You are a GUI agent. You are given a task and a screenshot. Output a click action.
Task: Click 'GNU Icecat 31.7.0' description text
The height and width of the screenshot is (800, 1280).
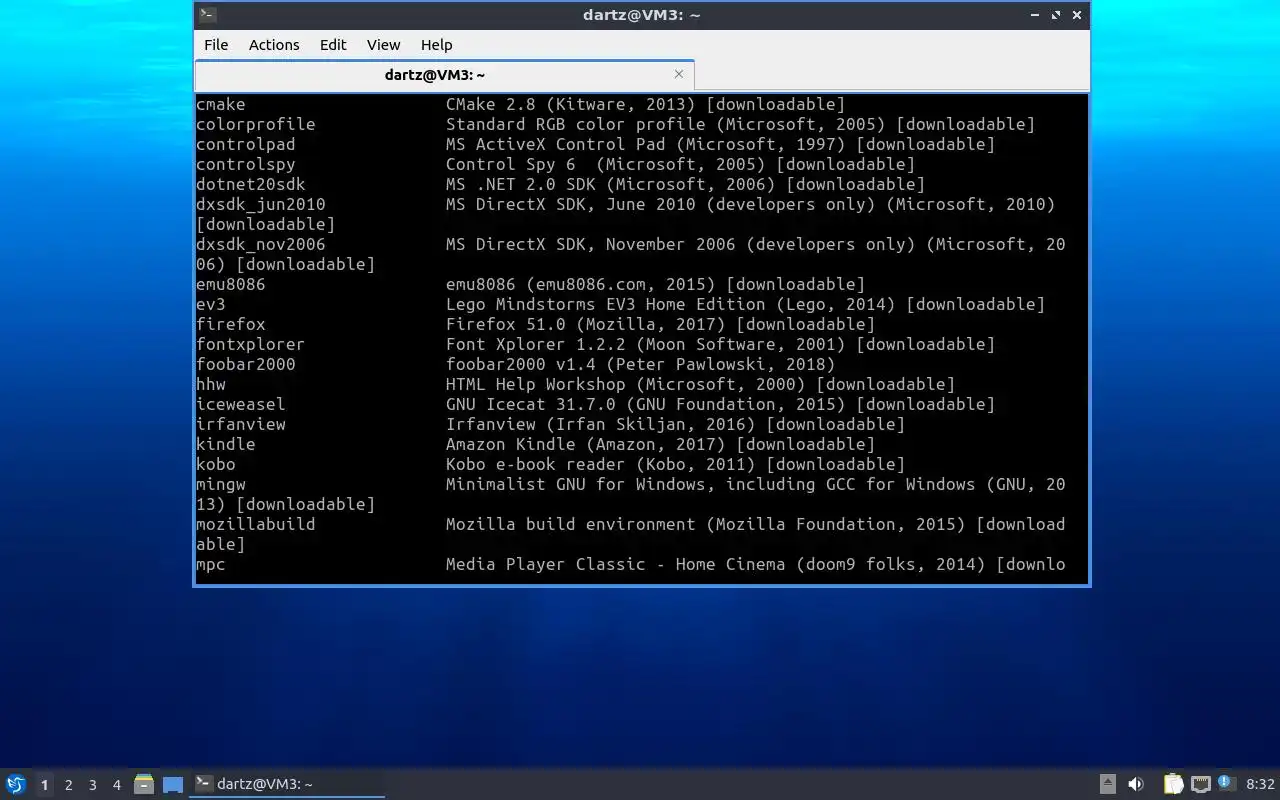pyautogui.click(x=531, y=404)
